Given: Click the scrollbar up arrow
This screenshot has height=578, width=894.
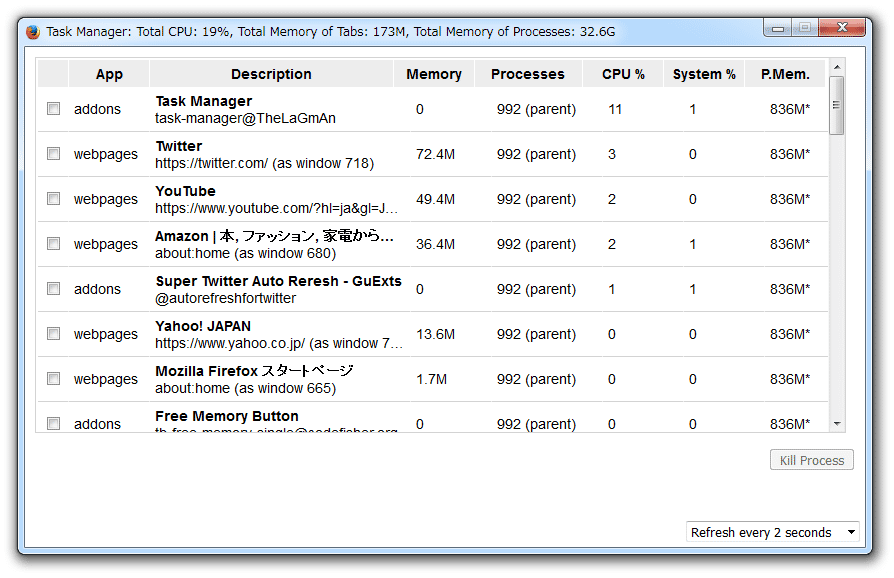Looking at the screenshot, I should [837, 67].
